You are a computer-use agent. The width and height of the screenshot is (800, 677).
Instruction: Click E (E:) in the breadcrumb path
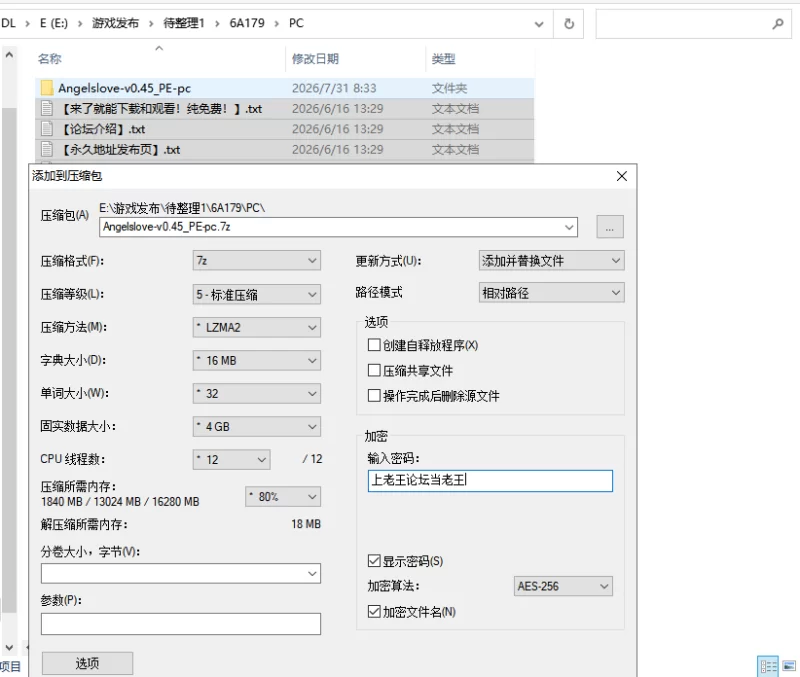(54, 23)
